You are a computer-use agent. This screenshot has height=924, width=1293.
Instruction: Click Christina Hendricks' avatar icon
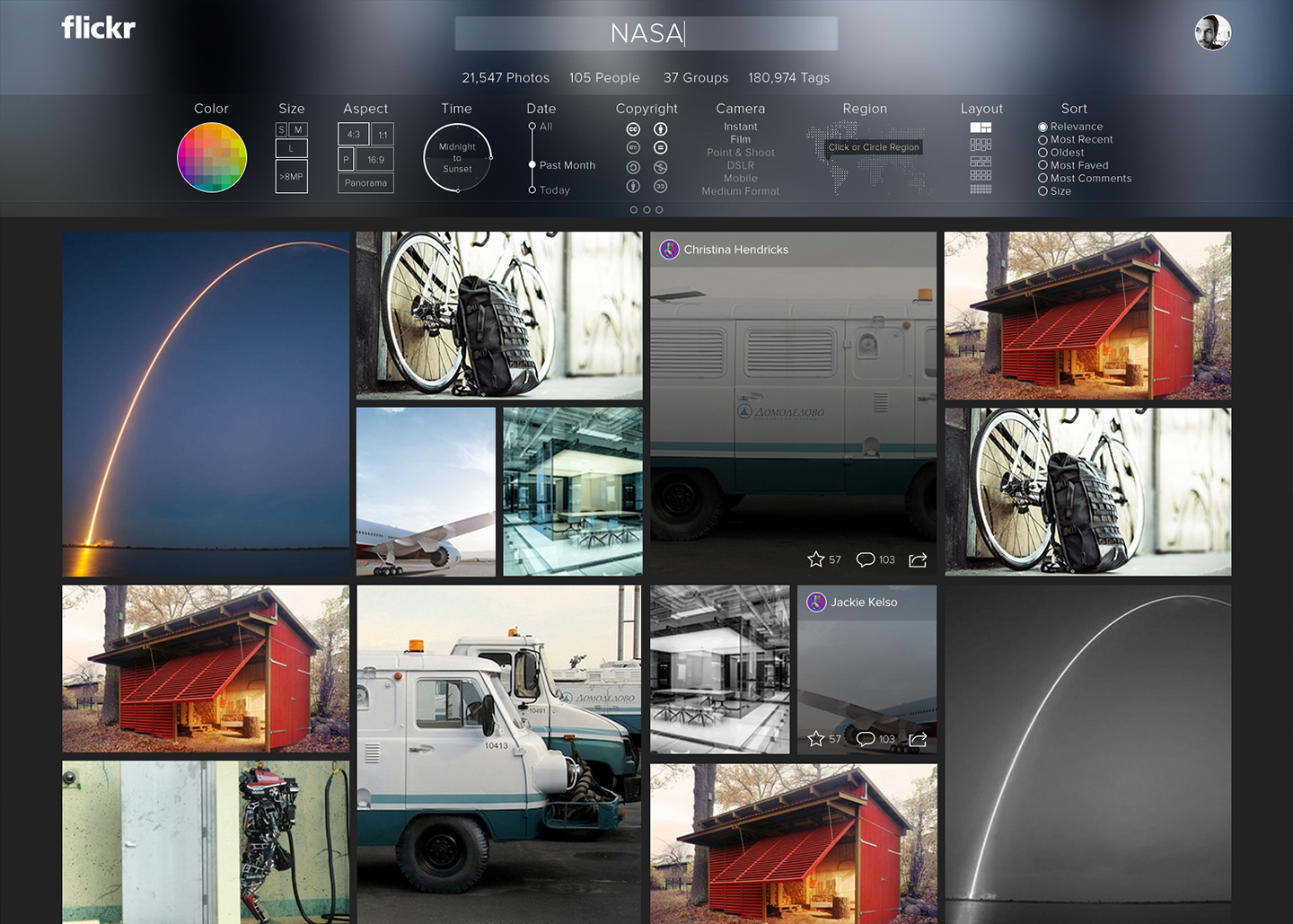(669, 250)
